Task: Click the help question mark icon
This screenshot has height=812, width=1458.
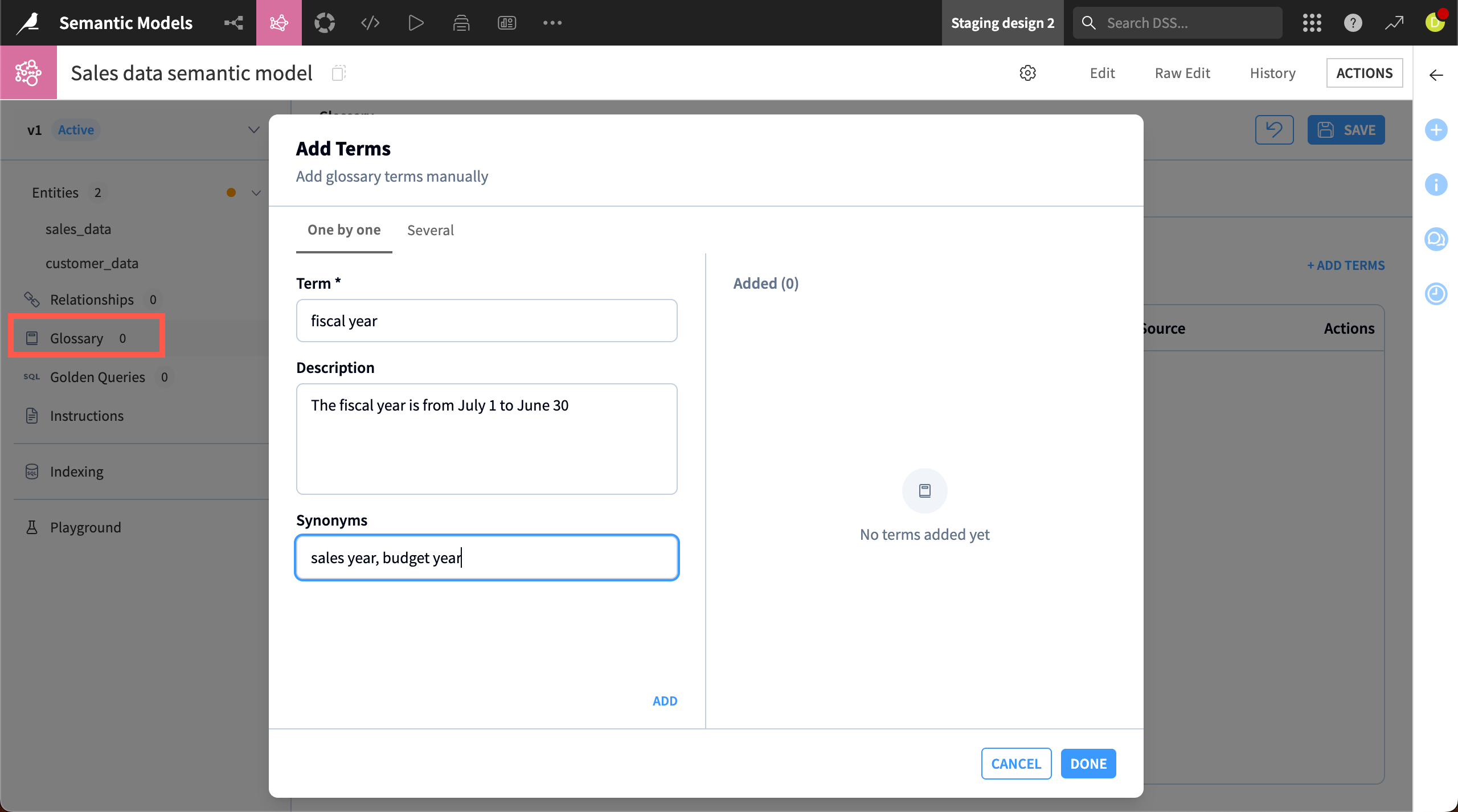Action: [1353, 23]
